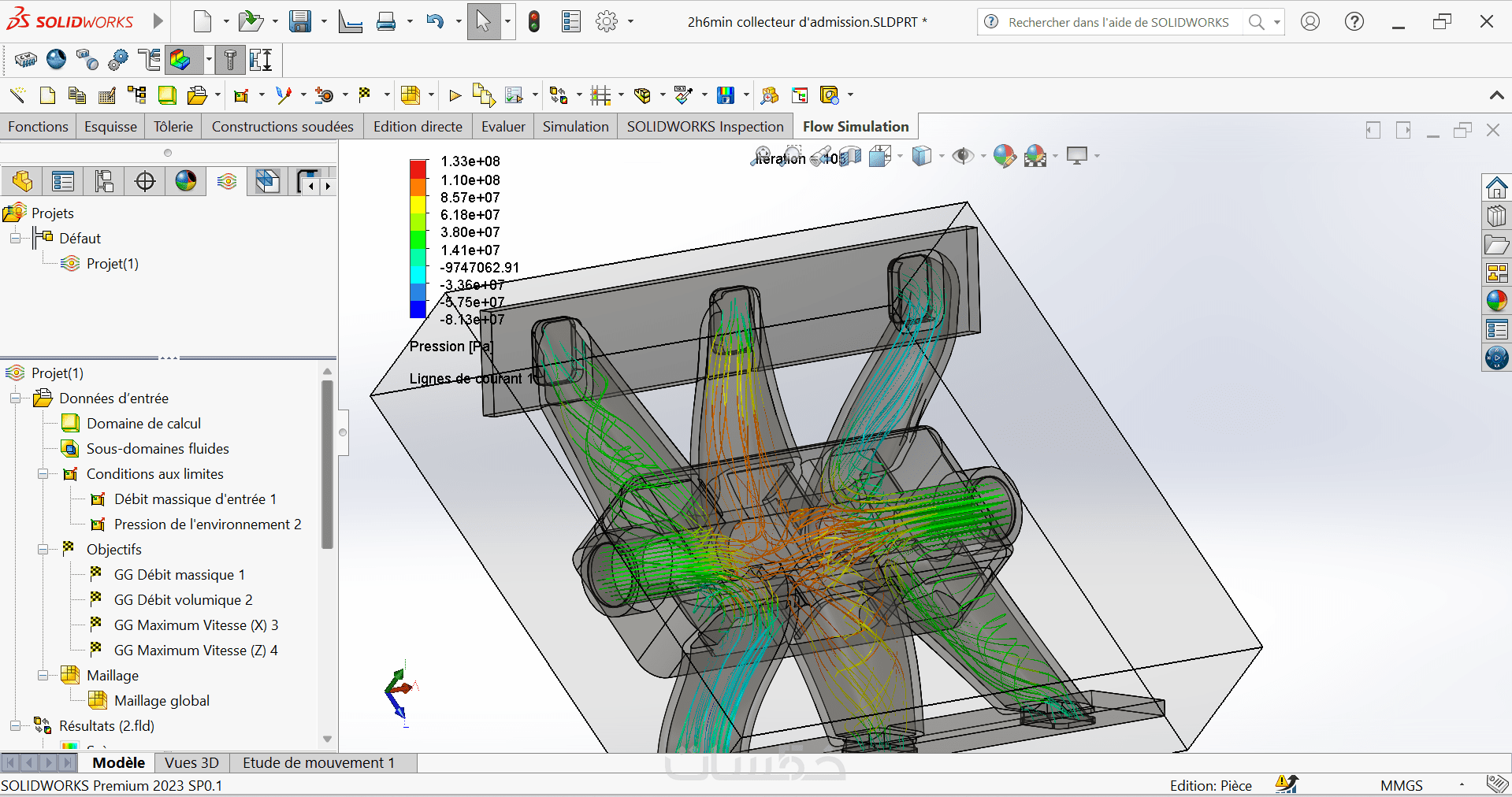Select Pression de l'environnement 2
The image size is (1512, 797).
point(208,525)
